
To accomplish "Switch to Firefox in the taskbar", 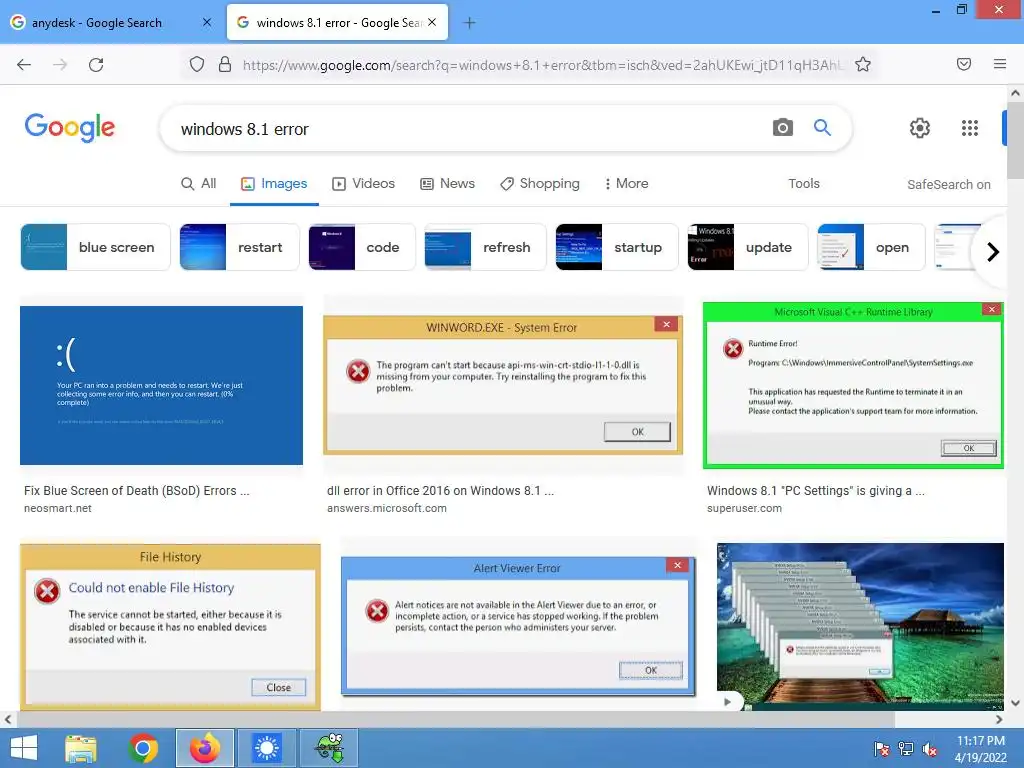I will [204, 748].
